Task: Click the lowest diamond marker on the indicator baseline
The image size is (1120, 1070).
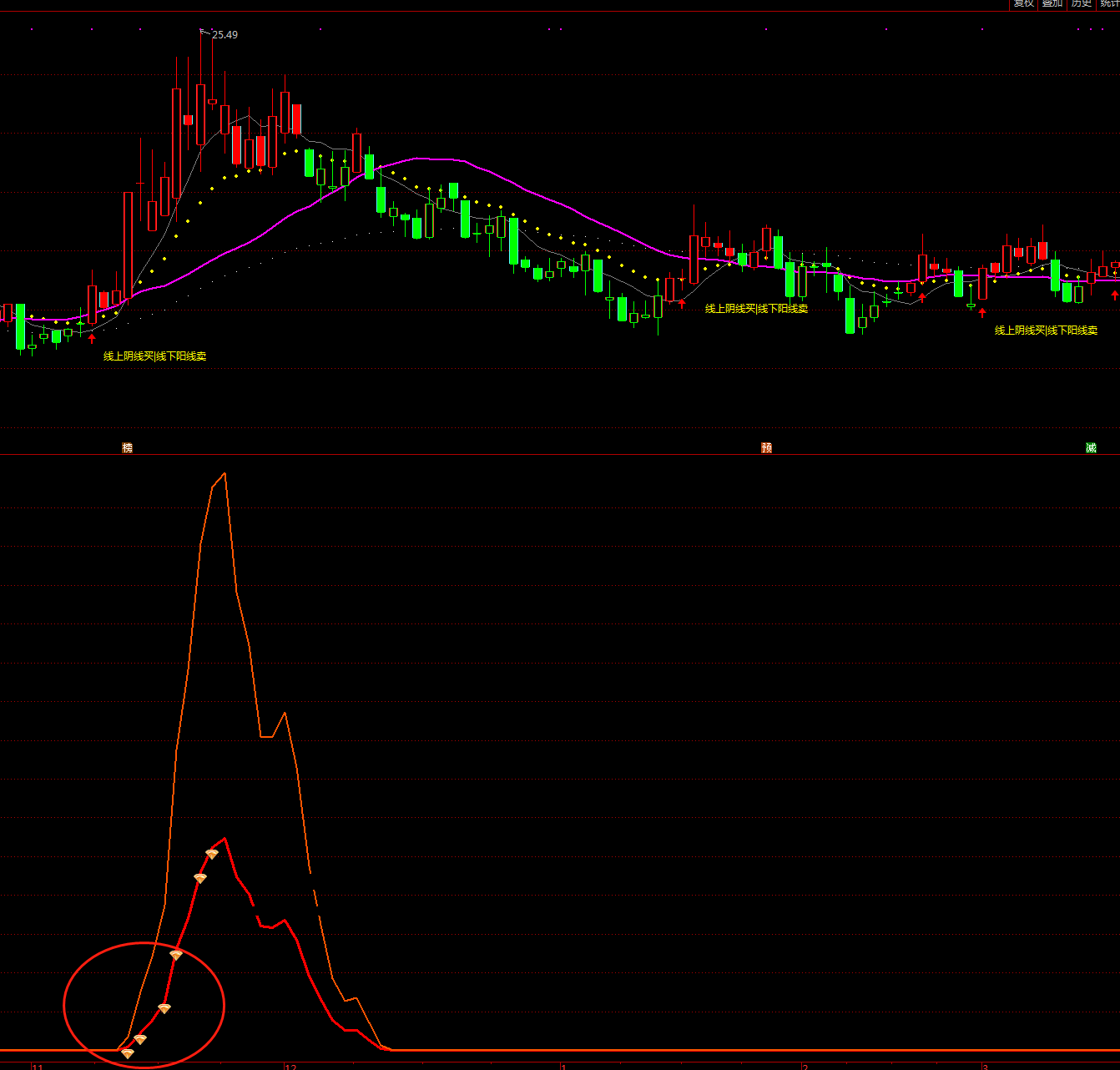Action: click(127, 1054)
